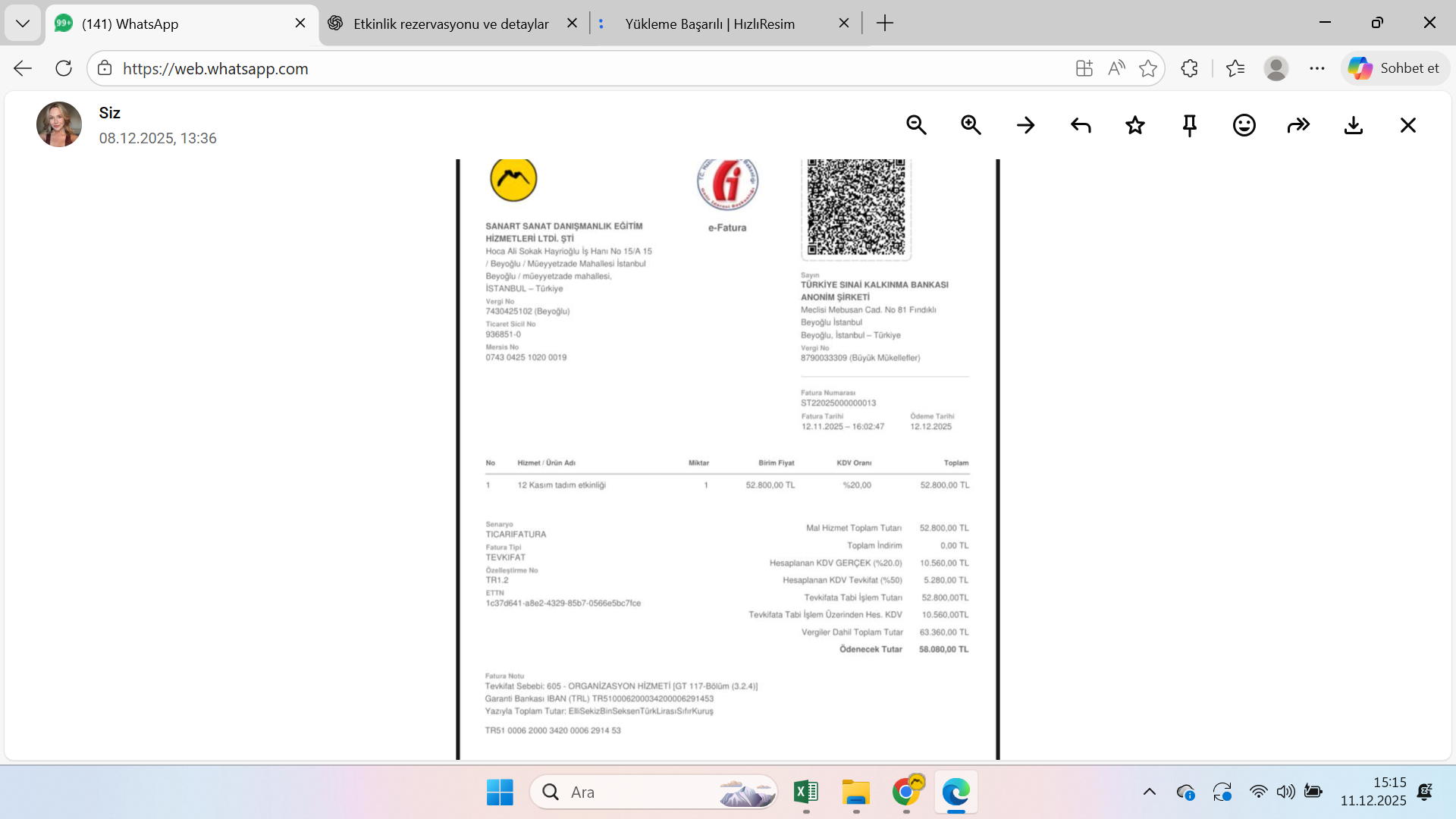
Task: Open the sync tray icon
Action: (1222, 792)
